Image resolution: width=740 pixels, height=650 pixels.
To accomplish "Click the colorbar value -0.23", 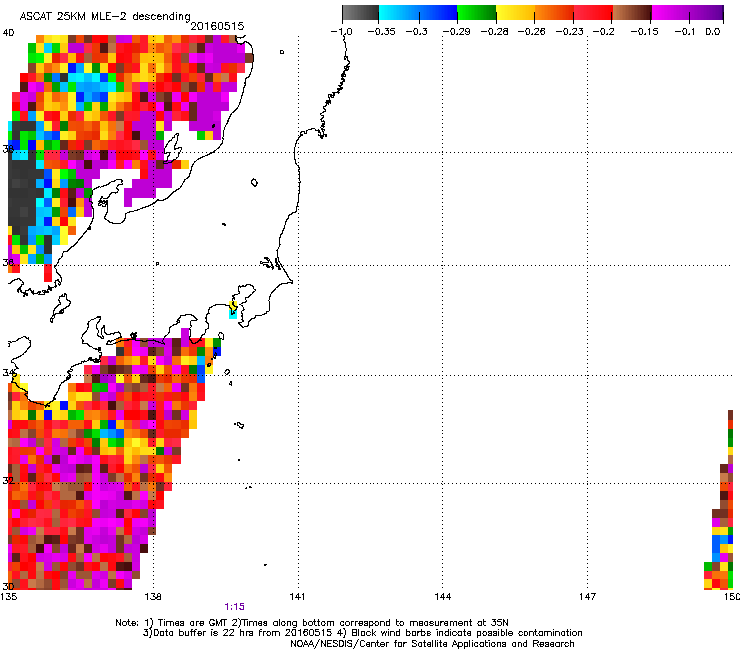I will [569, 32].
